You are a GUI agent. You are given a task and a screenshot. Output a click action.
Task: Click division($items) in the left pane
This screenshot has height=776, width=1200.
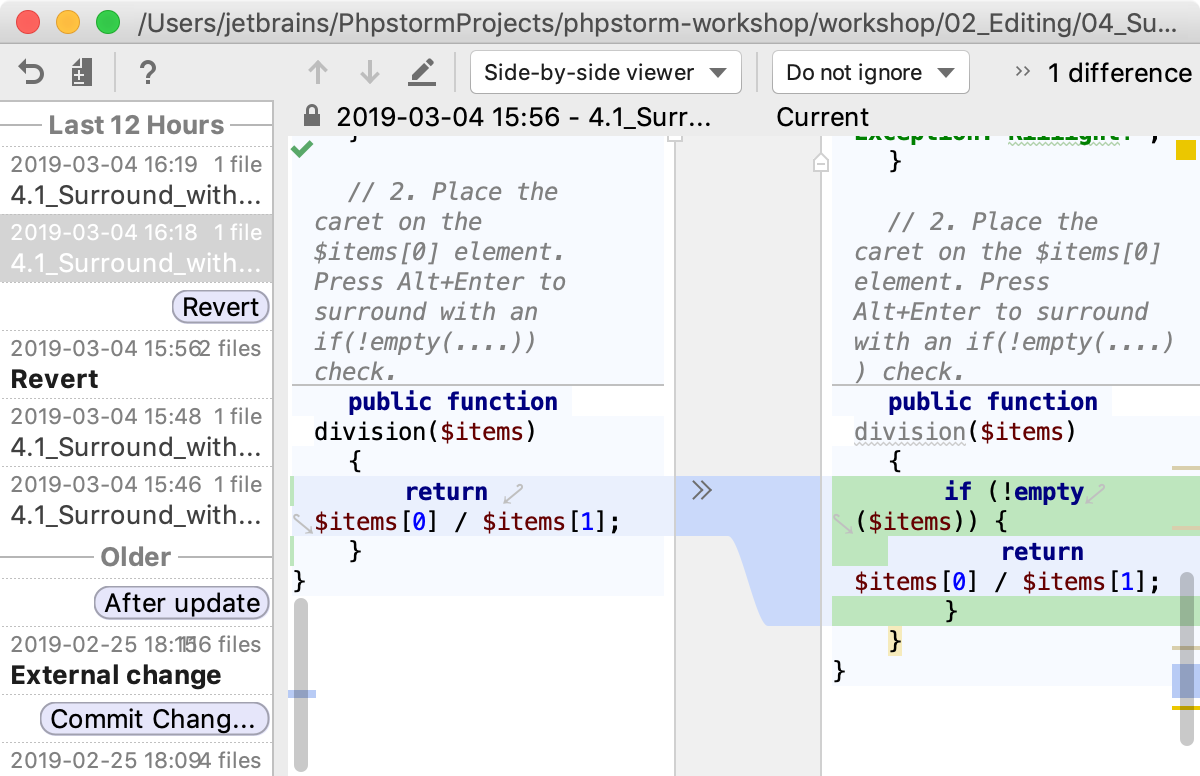tap(425, 432)
